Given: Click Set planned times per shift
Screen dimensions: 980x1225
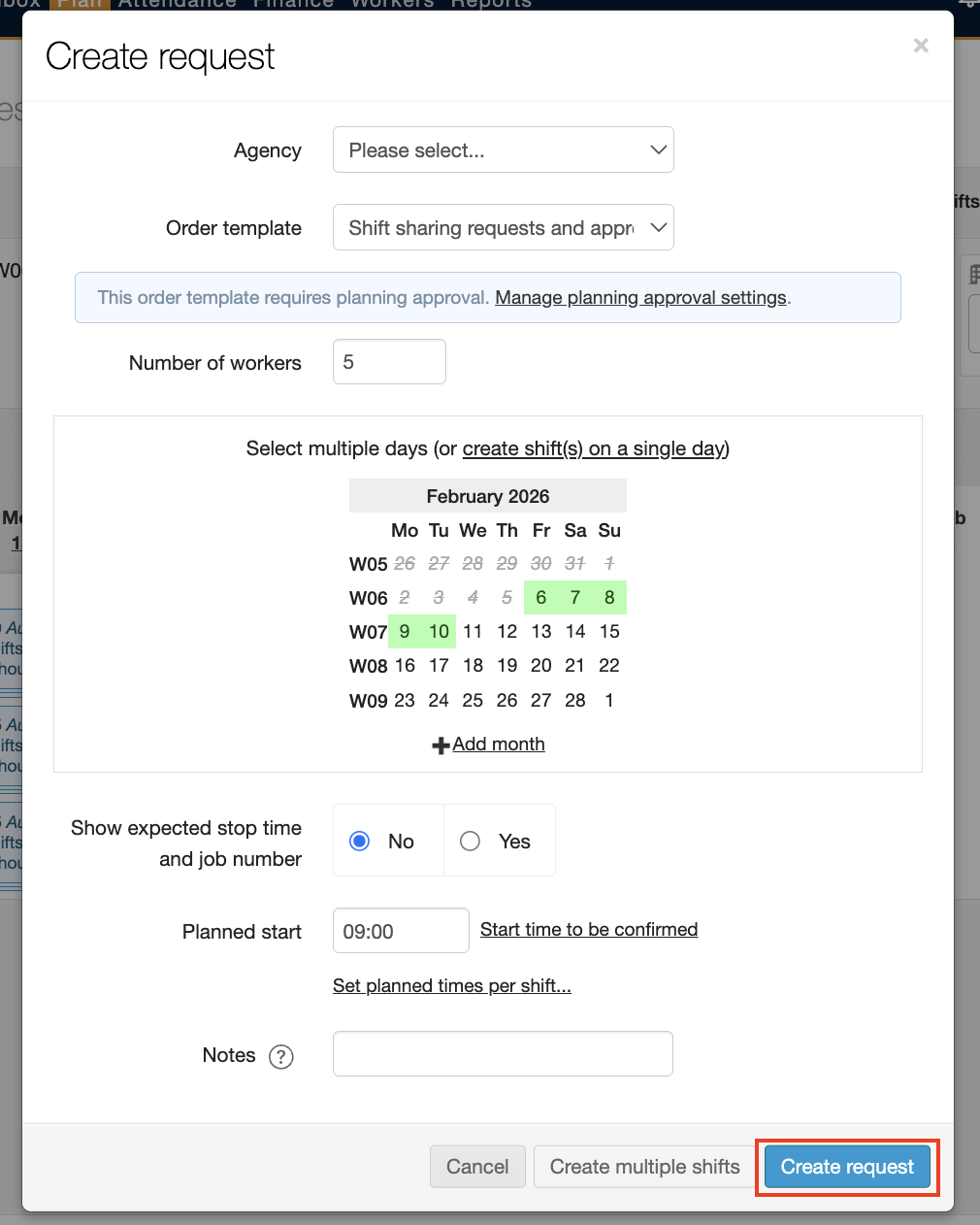Looking at the screenshot, I should point(451,985).
